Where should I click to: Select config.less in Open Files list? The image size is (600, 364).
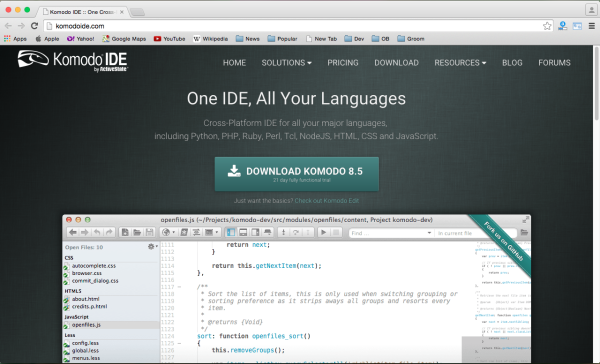[x=85, y=343]
